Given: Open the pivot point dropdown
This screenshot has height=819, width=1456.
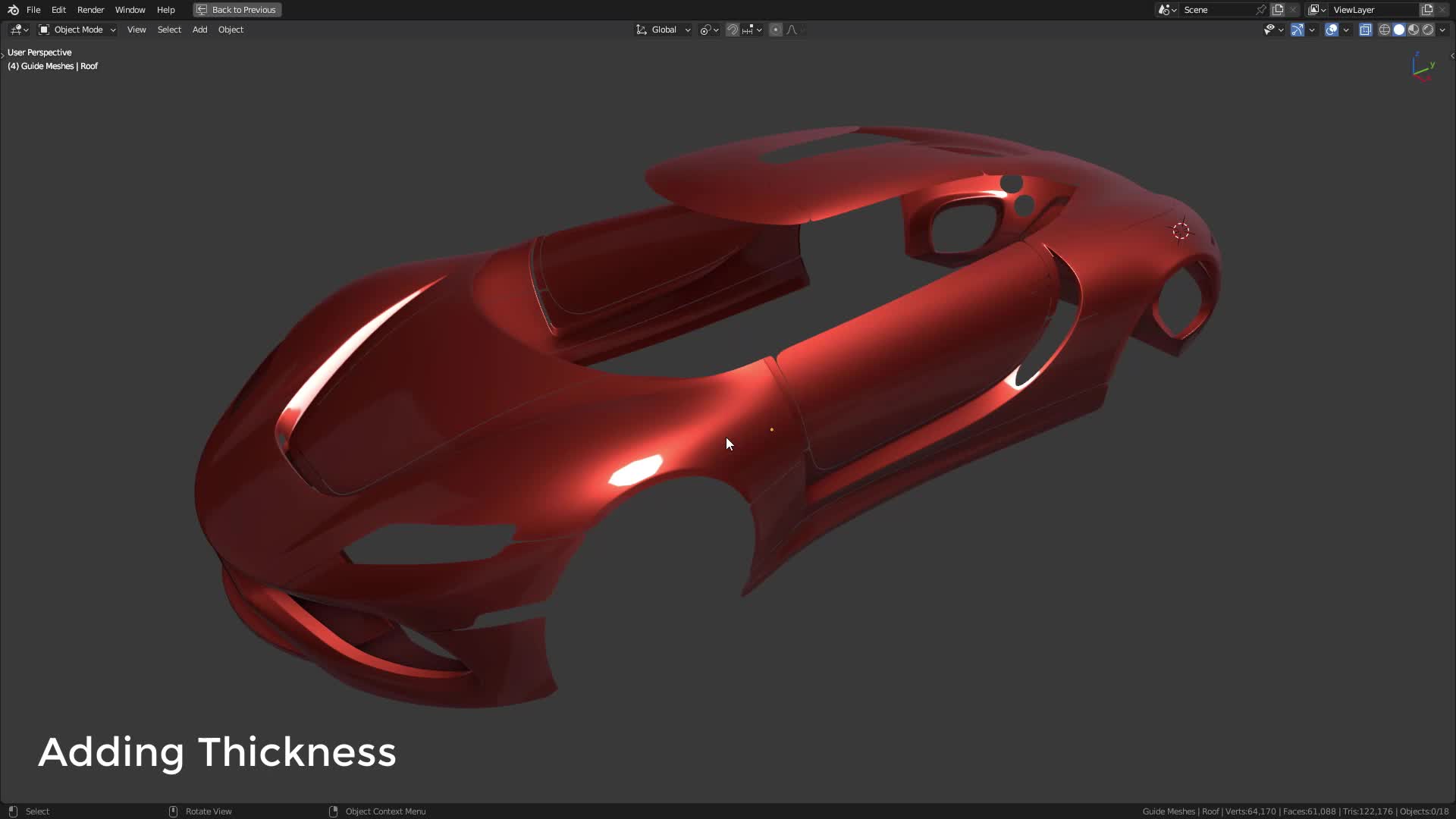Looking at the screenshot, I should [x=709, y=30].
